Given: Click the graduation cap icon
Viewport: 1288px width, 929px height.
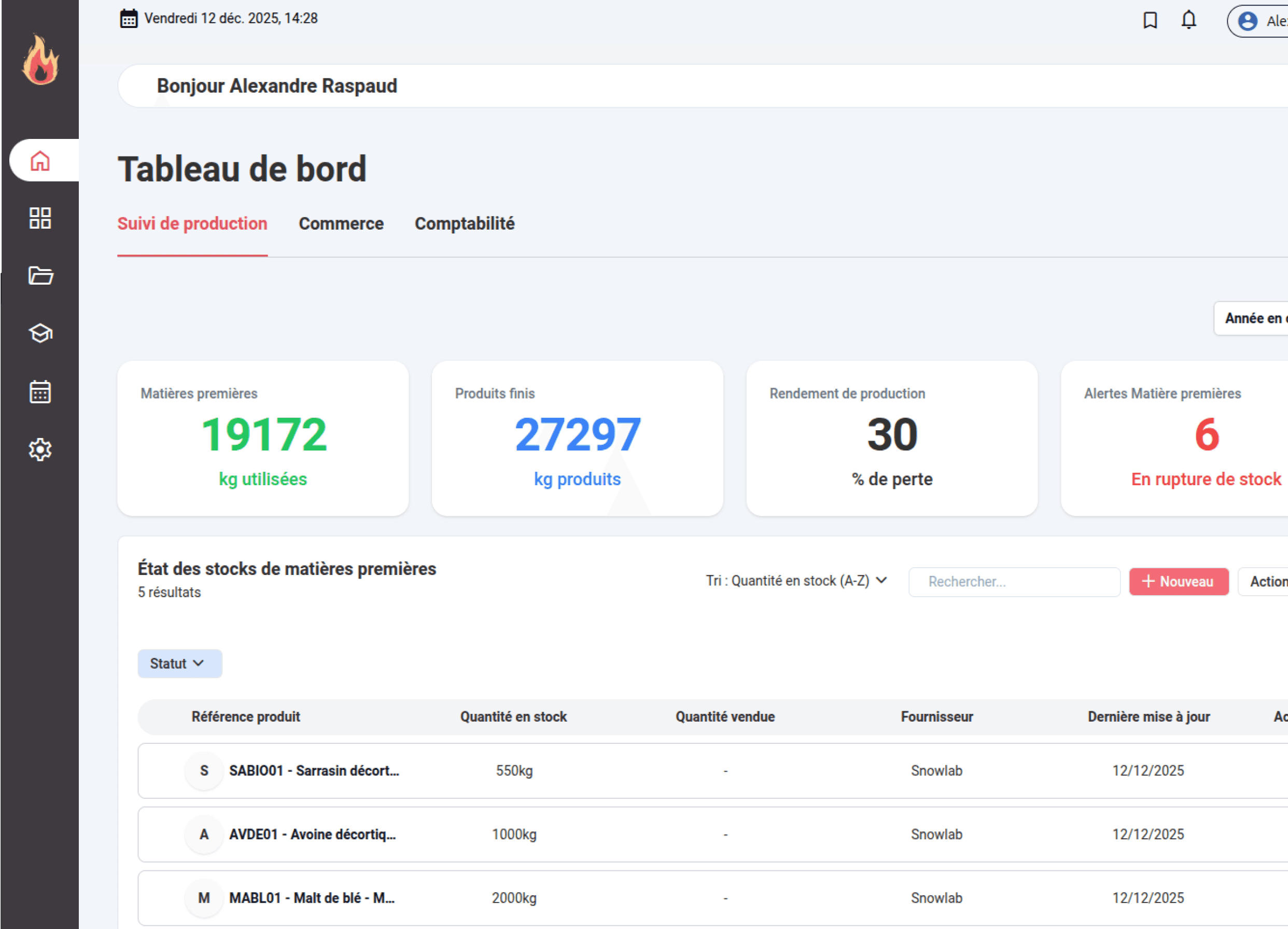Looking at the screenshot, I should (40, 333).
